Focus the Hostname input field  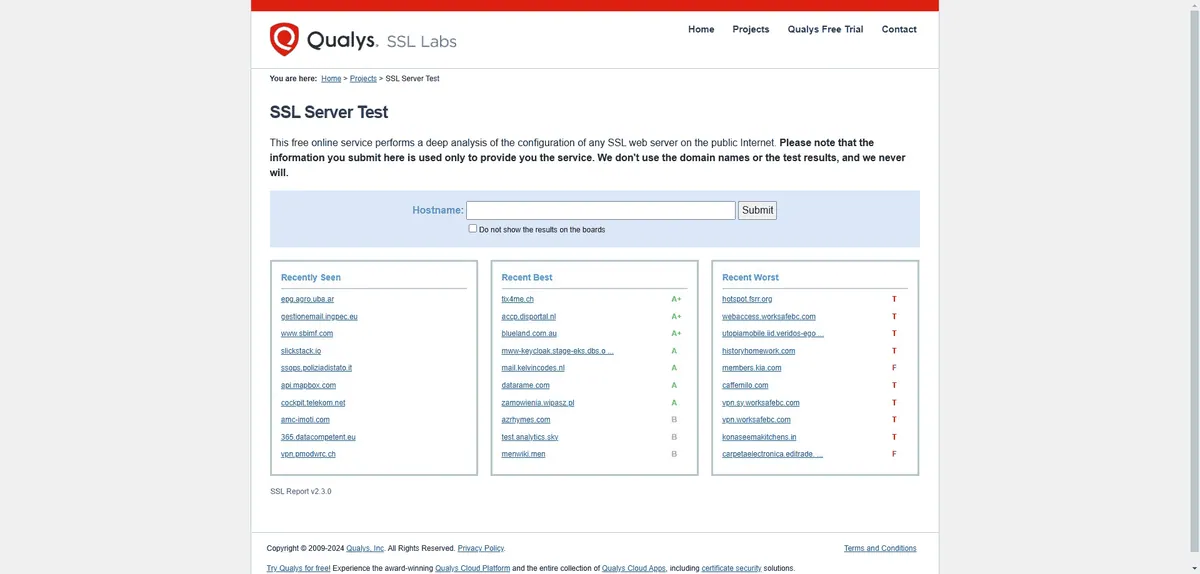pos(601,210)
